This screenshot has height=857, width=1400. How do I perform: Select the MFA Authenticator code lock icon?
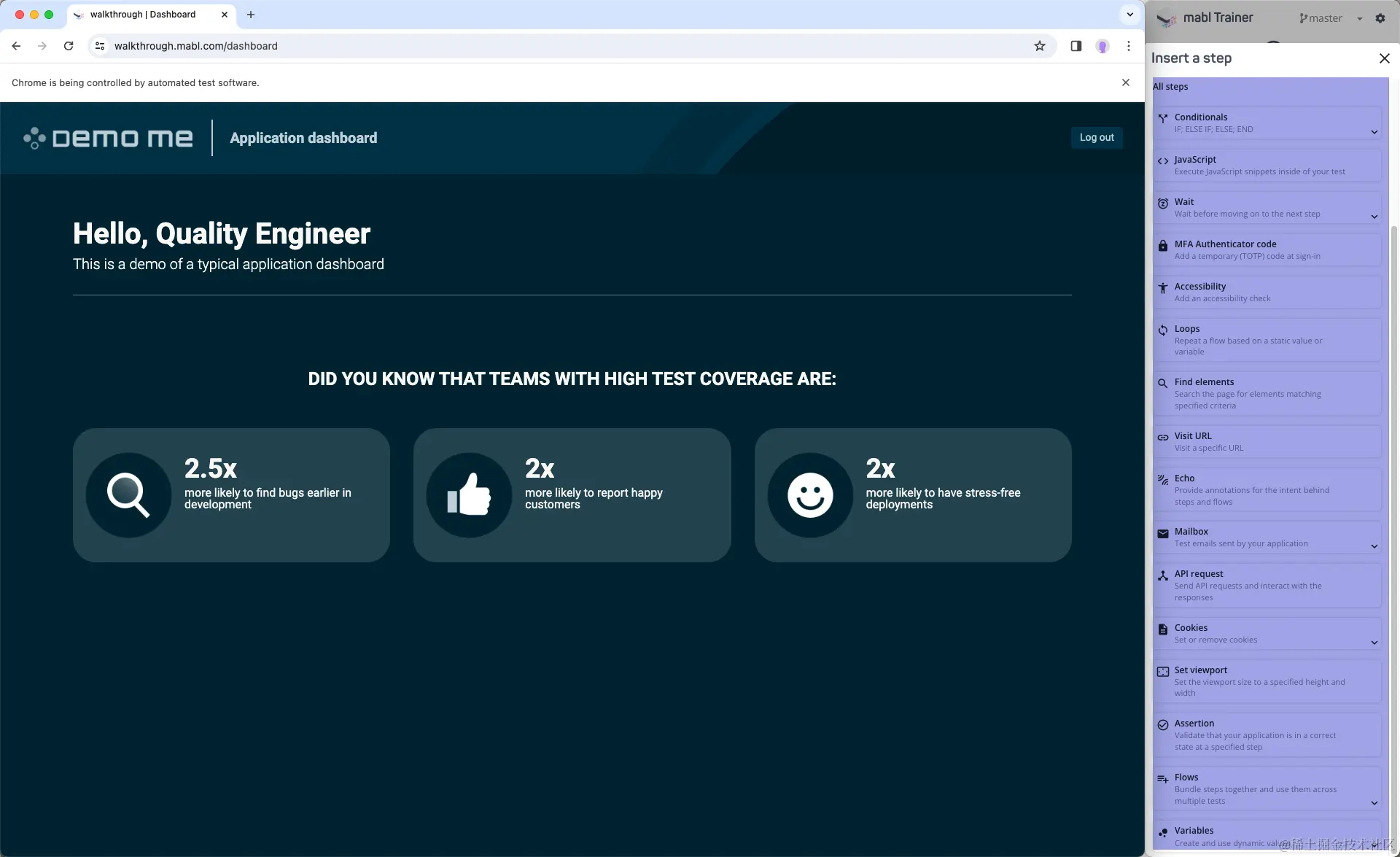[1163, 246]
